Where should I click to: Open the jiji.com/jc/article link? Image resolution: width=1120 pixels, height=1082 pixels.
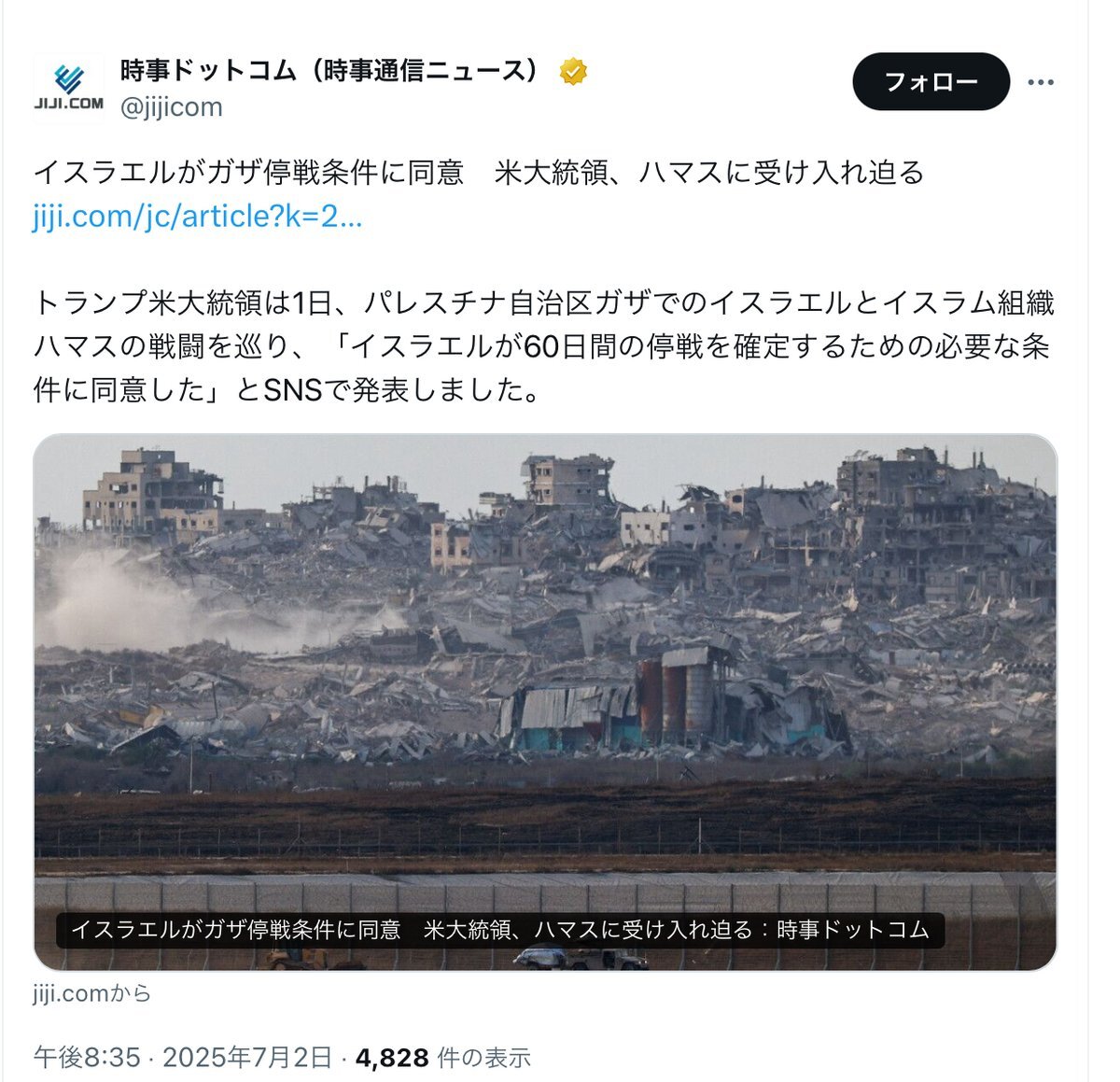[x=197, y=217]
